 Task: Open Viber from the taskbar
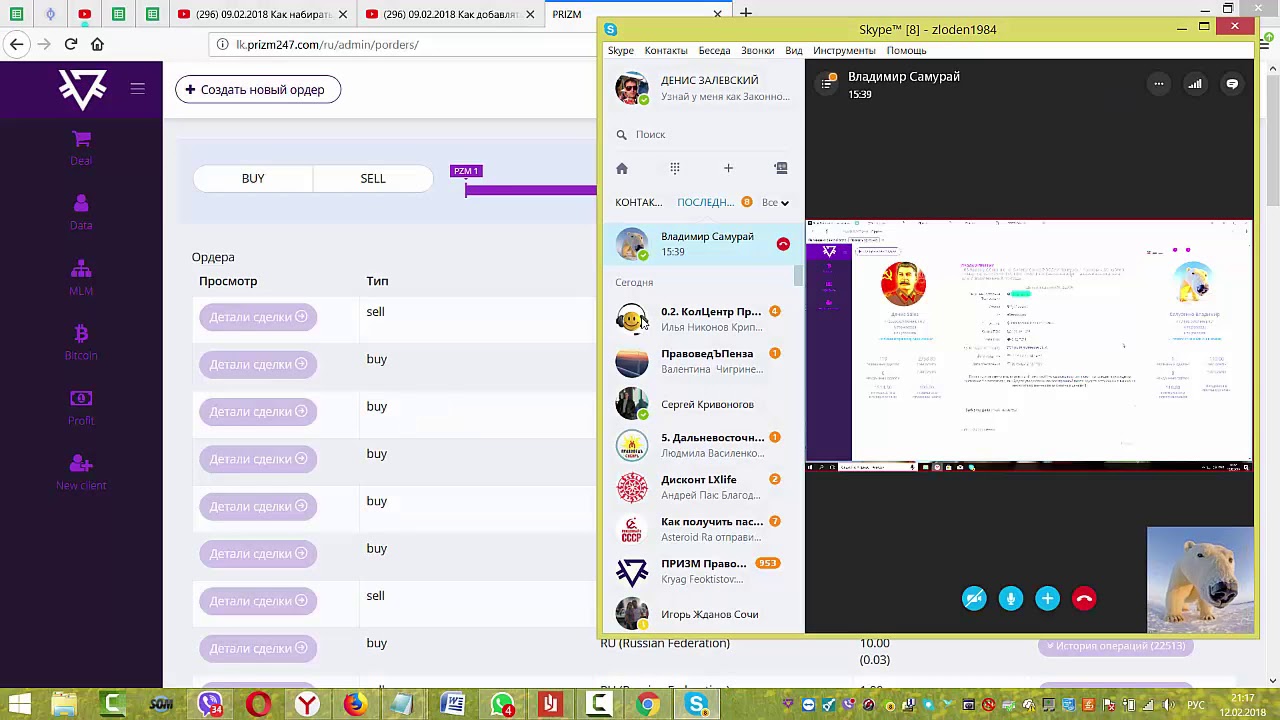[x=210, y=705]
